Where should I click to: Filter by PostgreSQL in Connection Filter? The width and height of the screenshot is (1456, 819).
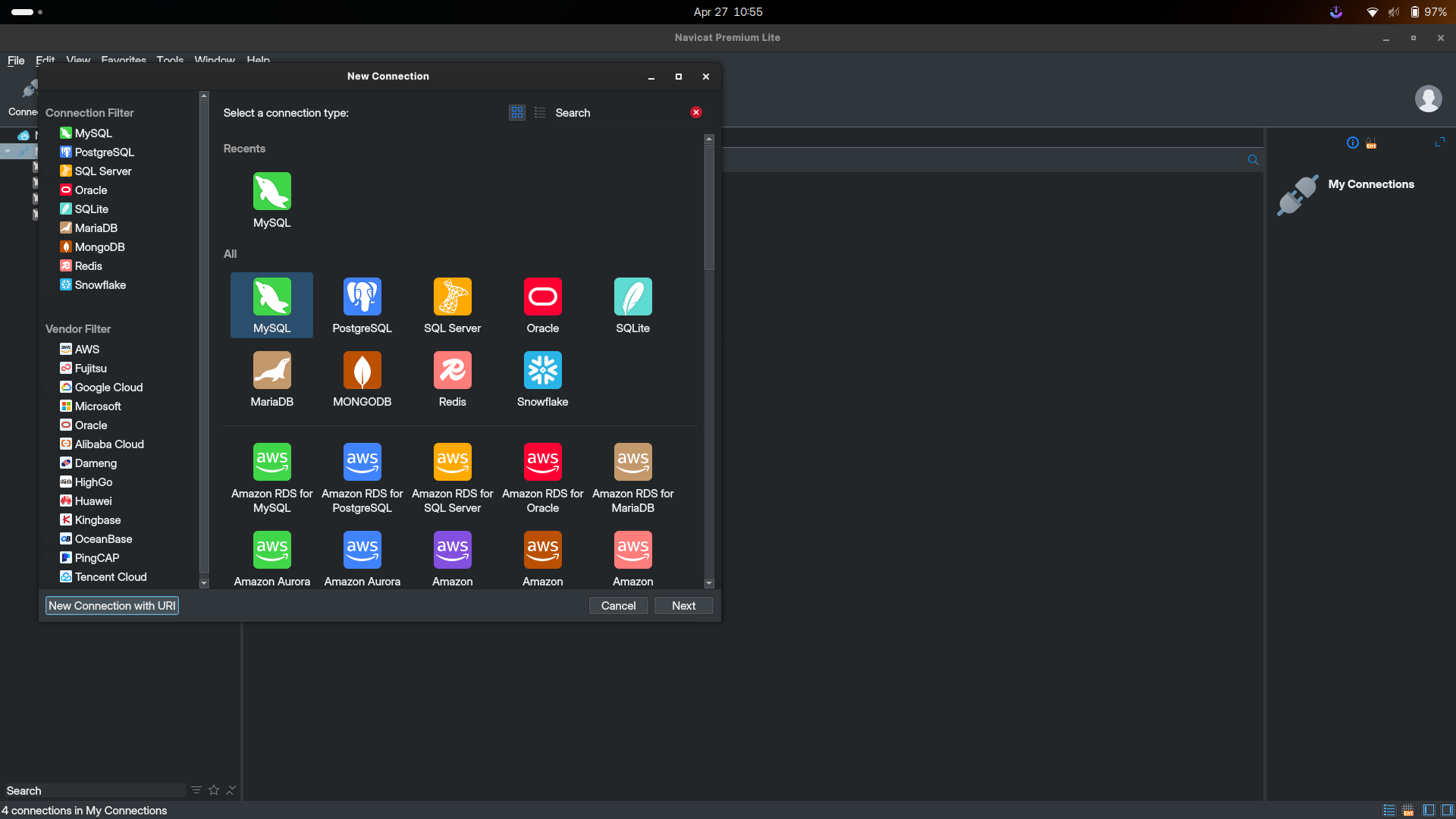97,152
